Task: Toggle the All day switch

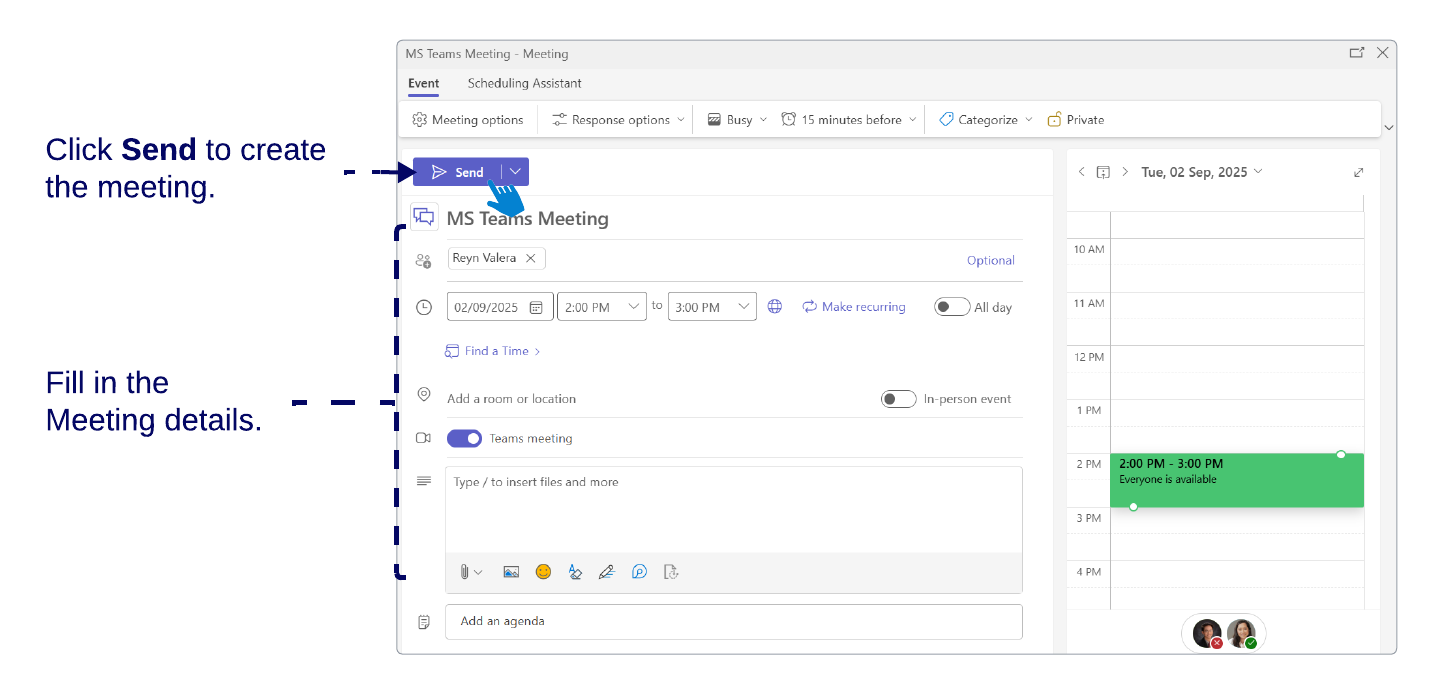Action: 951,306
